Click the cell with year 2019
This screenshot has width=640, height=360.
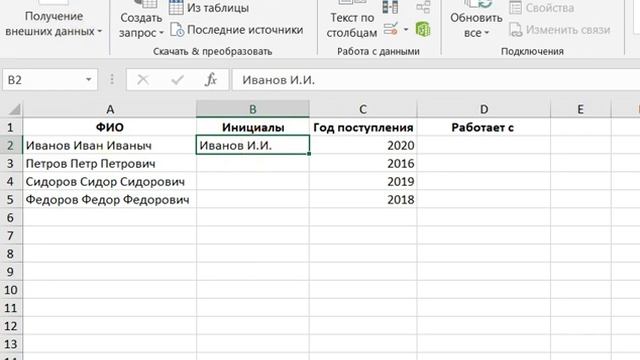[x=363, y=181]
